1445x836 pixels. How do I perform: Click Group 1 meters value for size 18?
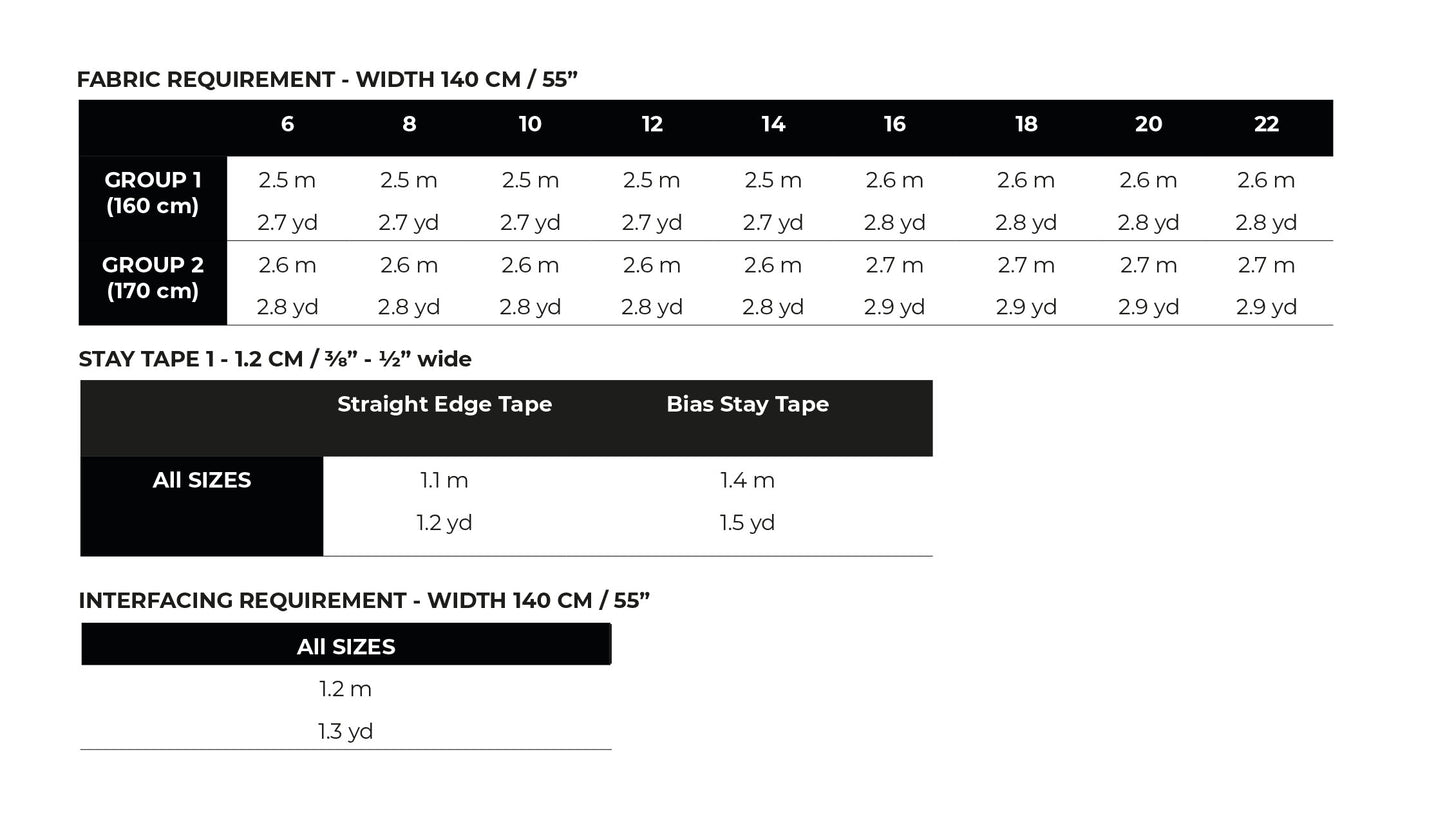point(1026,181)
